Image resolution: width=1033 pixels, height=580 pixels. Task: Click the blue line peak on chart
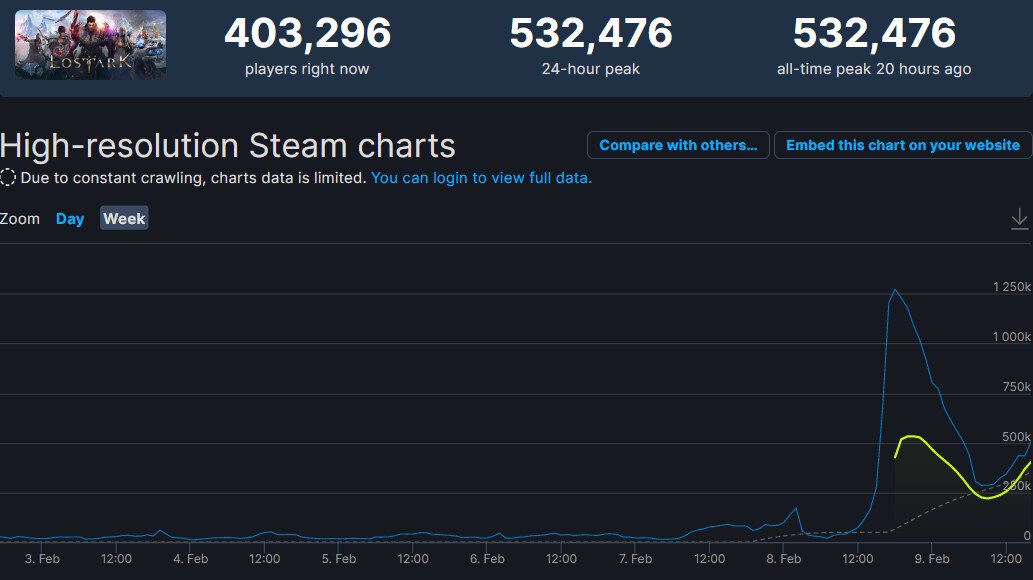pos(895,290)
